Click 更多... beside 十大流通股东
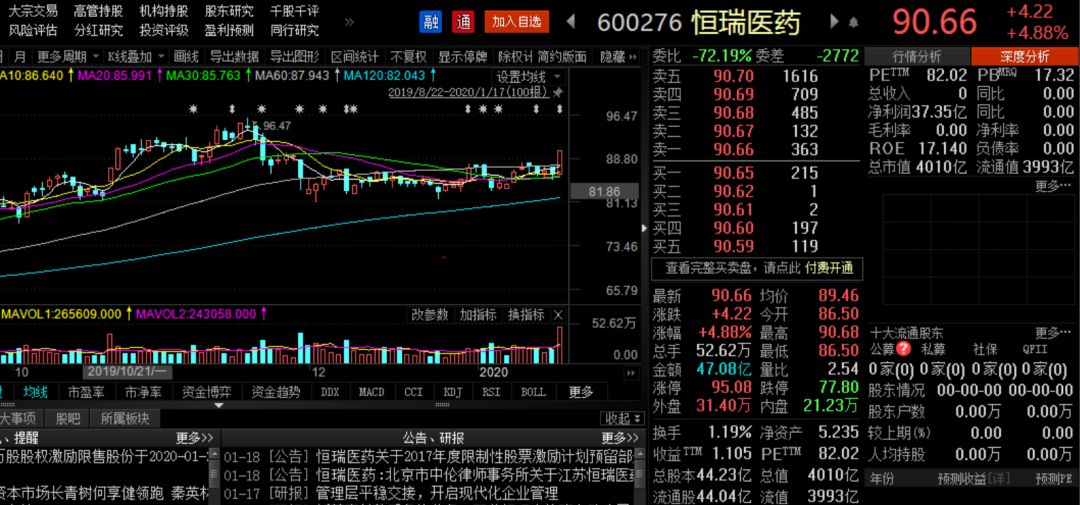1080x505 pixels. (x=1054, y=332)
